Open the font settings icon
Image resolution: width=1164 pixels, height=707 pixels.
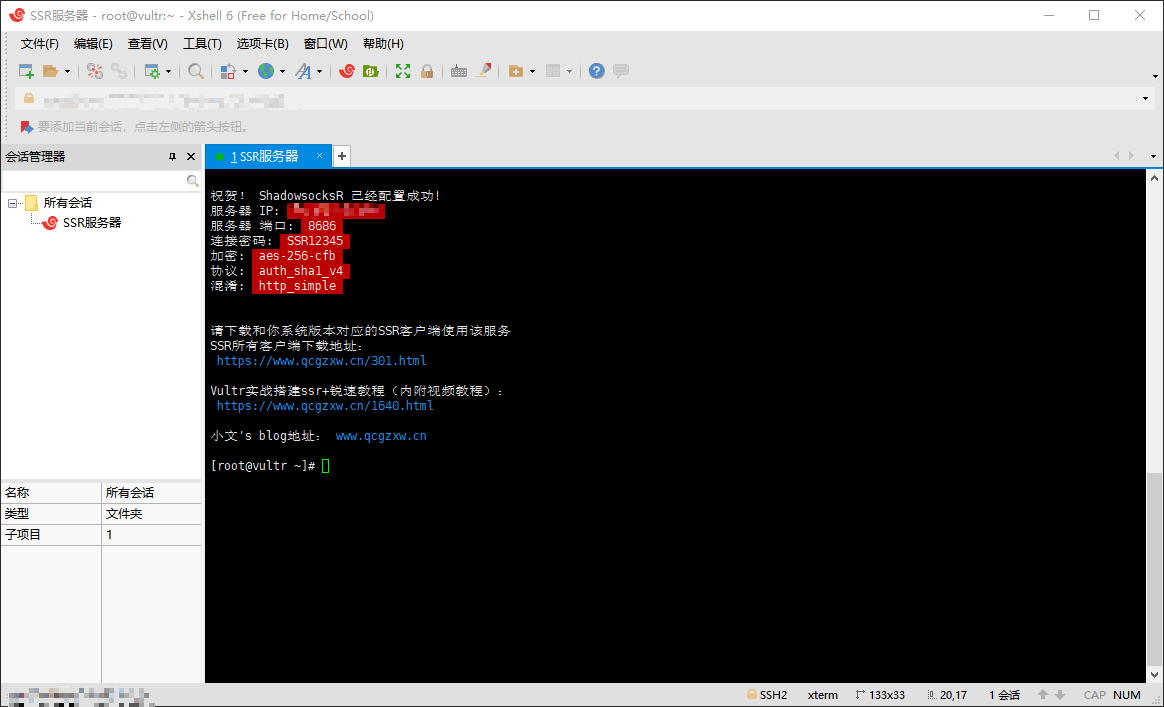pyautogui.click(x=303, y=71)
